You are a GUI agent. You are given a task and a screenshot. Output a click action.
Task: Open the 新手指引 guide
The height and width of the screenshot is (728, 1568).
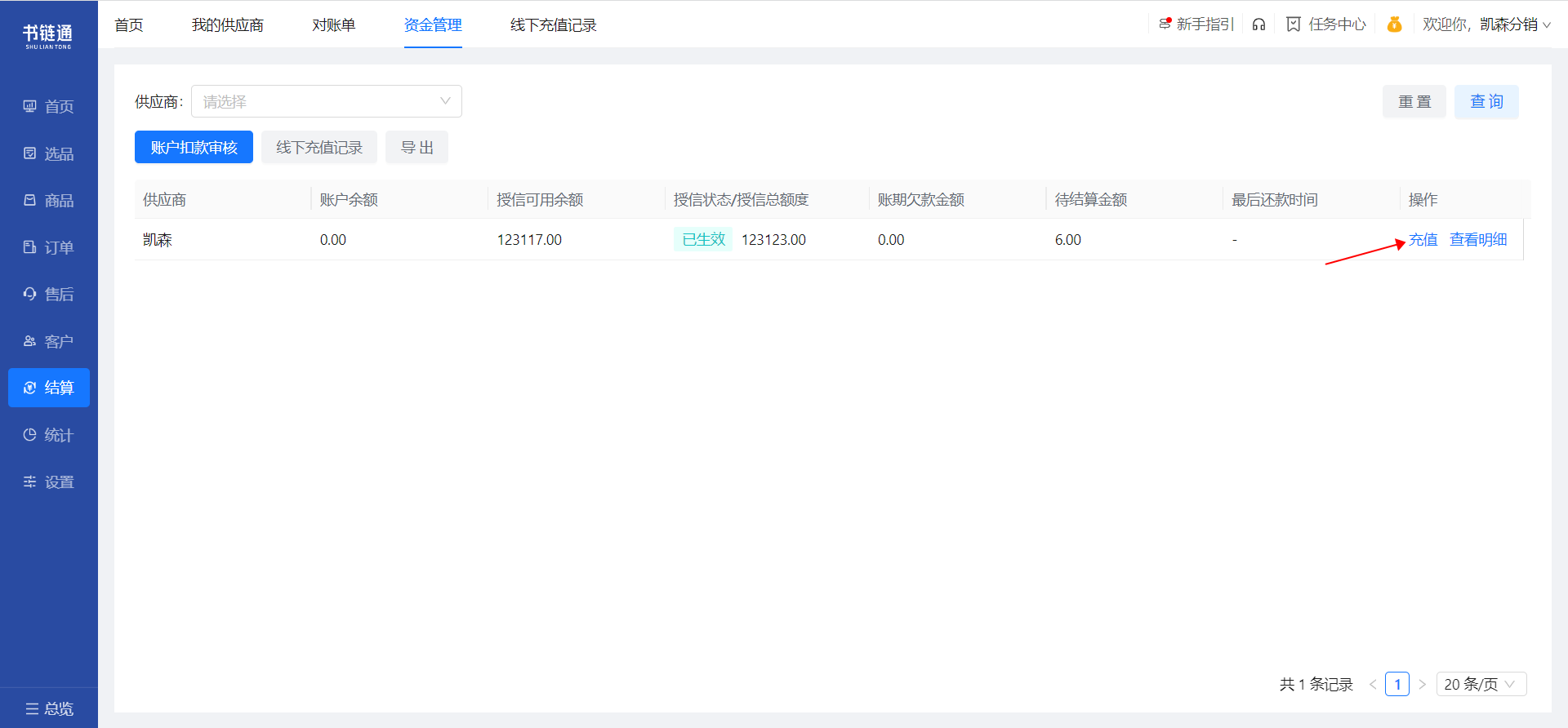point(1196,24)
